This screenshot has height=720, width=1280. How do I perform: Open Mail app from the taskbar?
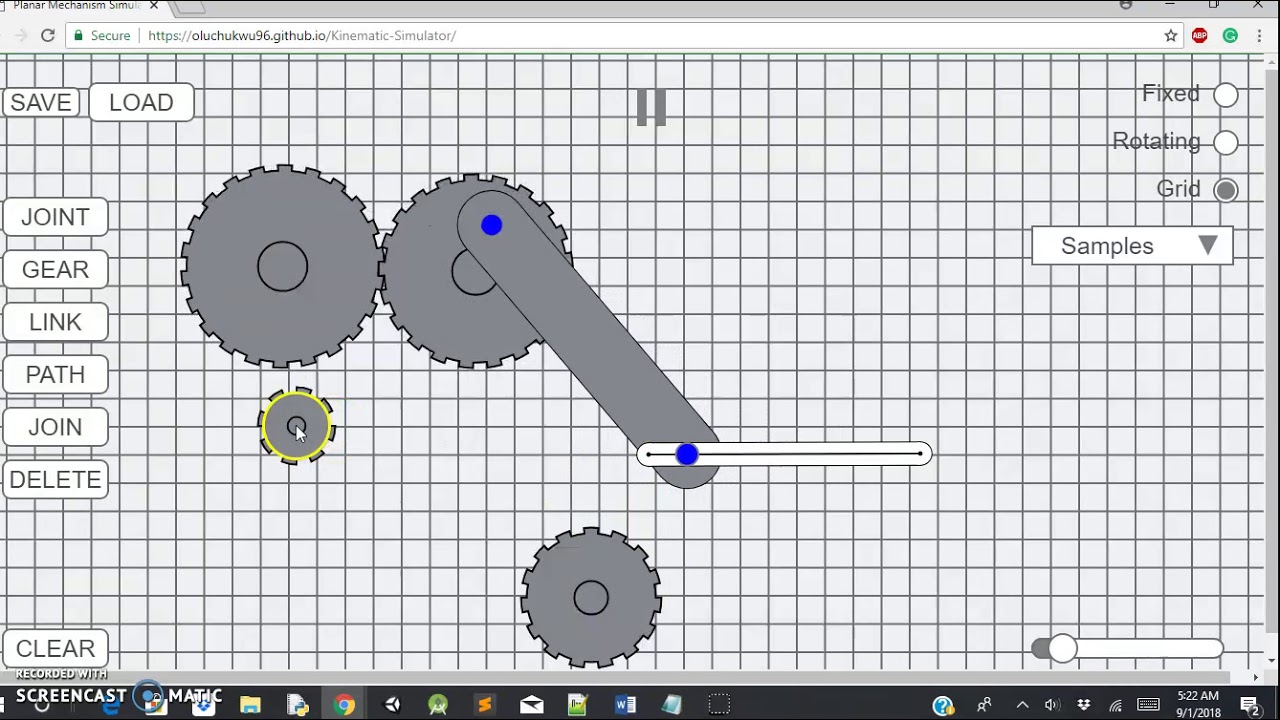click(x=532, y=705)
